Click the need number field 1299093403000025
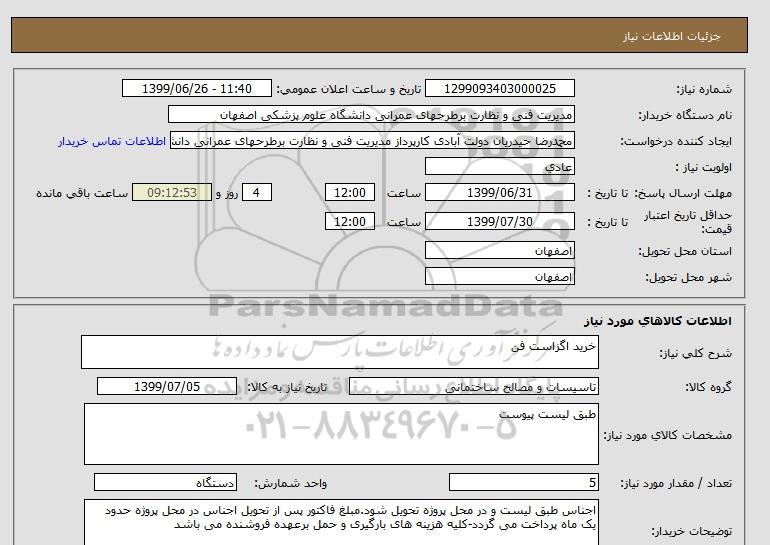 click(x=499, y=88)
